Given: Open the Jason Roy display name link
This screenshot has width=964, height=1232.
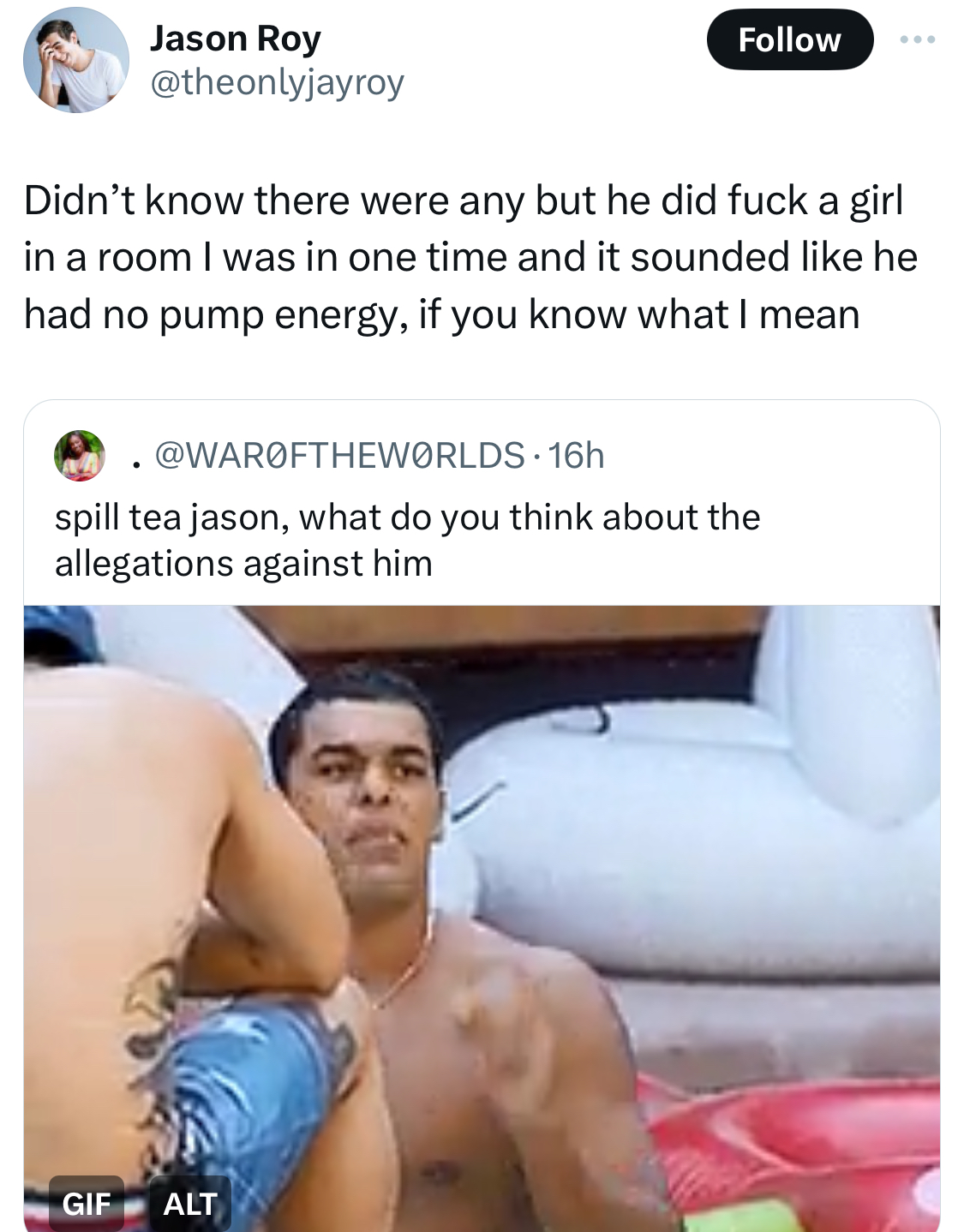Looking at the screenshot, I should click(236, 39).
